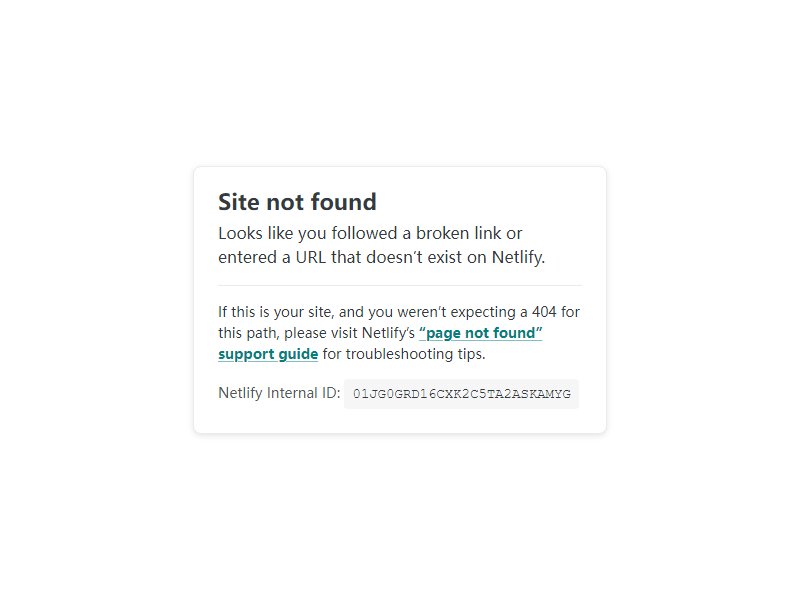
Task: Click the word "Netlify's" before the link
Action: [x=388, y=333]
